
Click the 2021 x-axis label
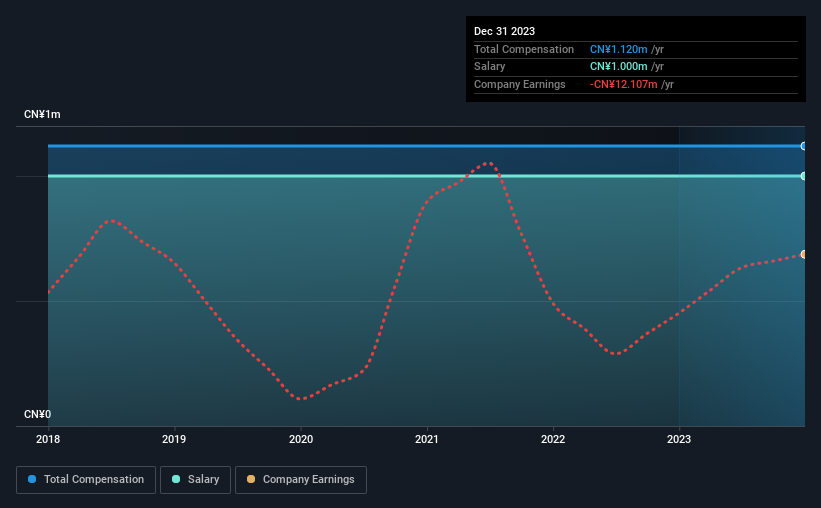(x=427, y=439)
